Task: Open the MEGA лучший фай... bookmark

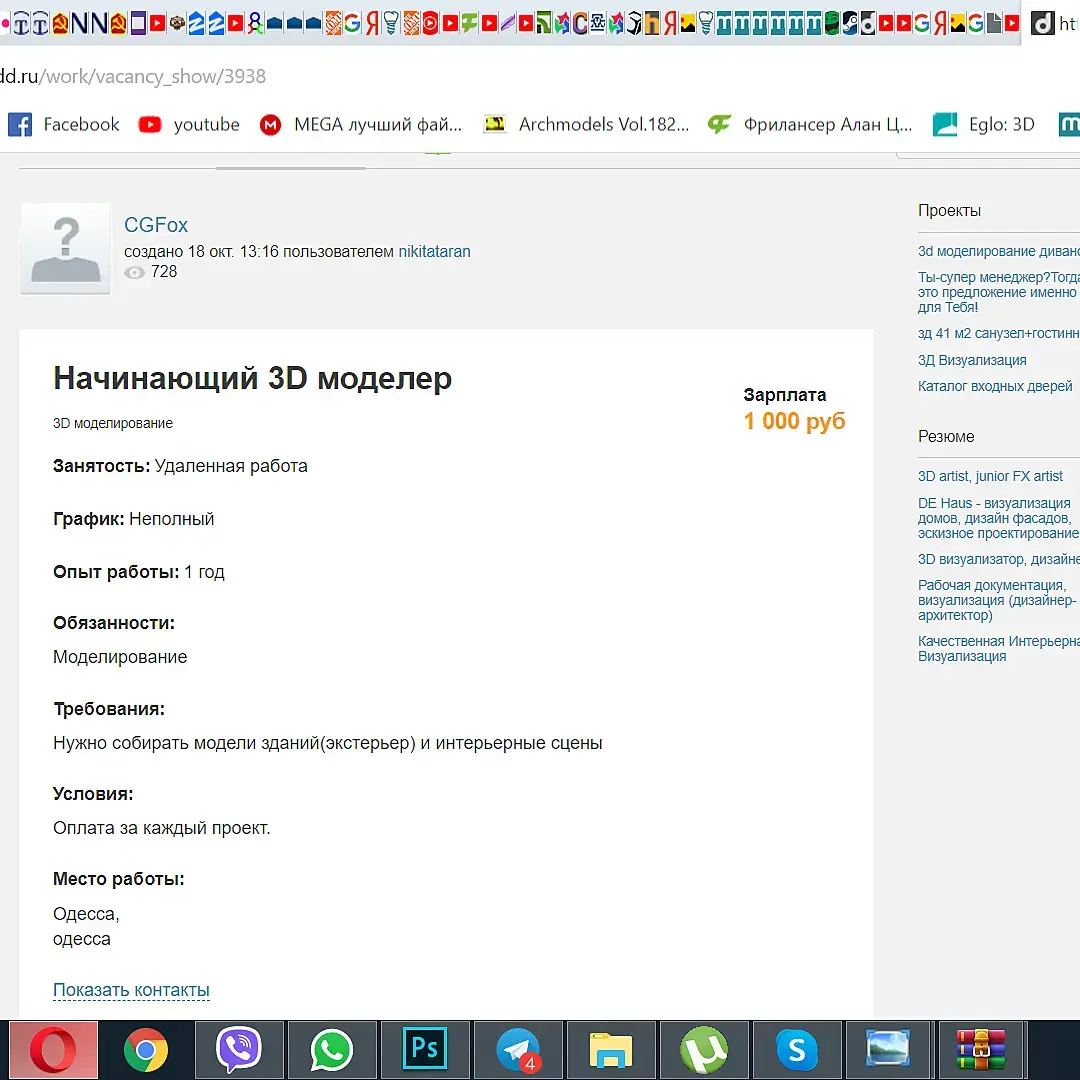Action: click(361, 125)
